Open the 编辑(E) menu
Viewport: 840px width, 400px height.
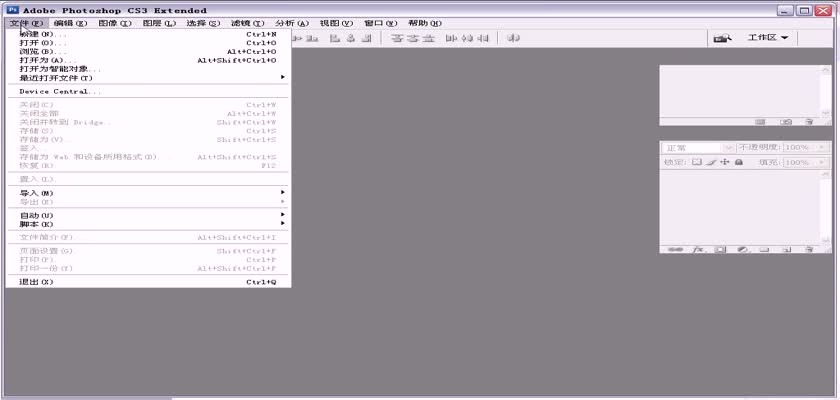[x=70, y=23]
